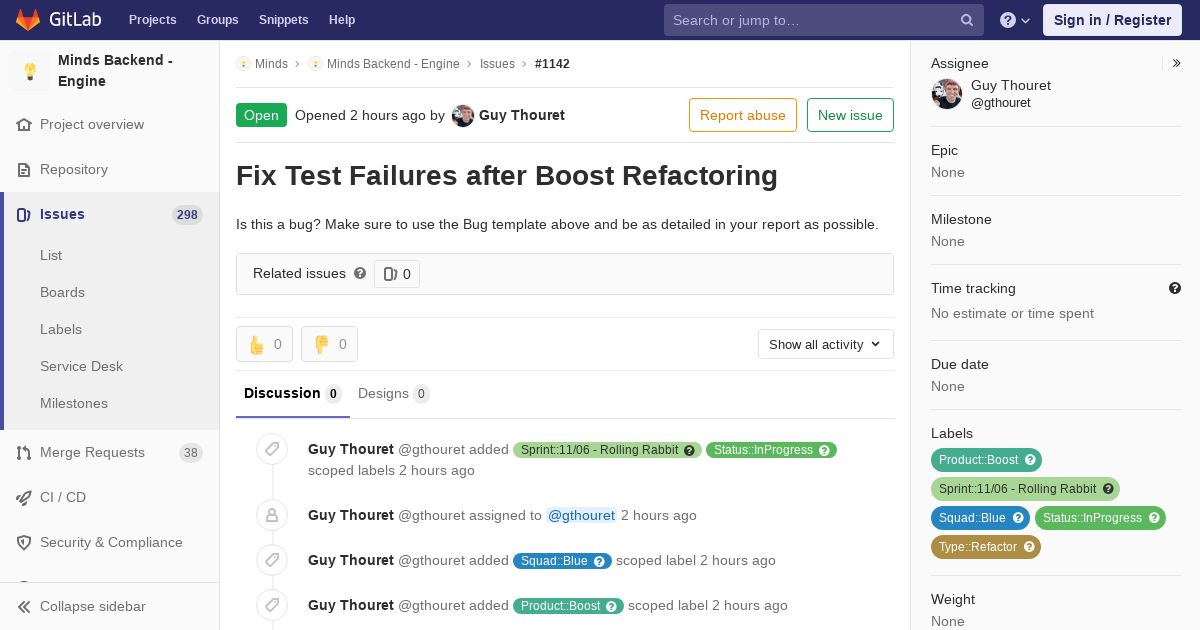Click the Report abuse button
This screenshot has width=1200, height=630.
coord(742,115)
